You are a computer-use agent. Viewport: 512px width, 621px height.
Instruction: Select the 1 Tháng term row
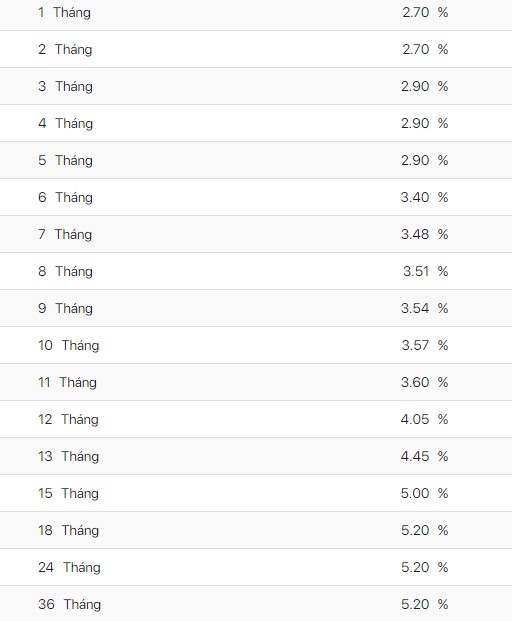(x=256, y=14)
